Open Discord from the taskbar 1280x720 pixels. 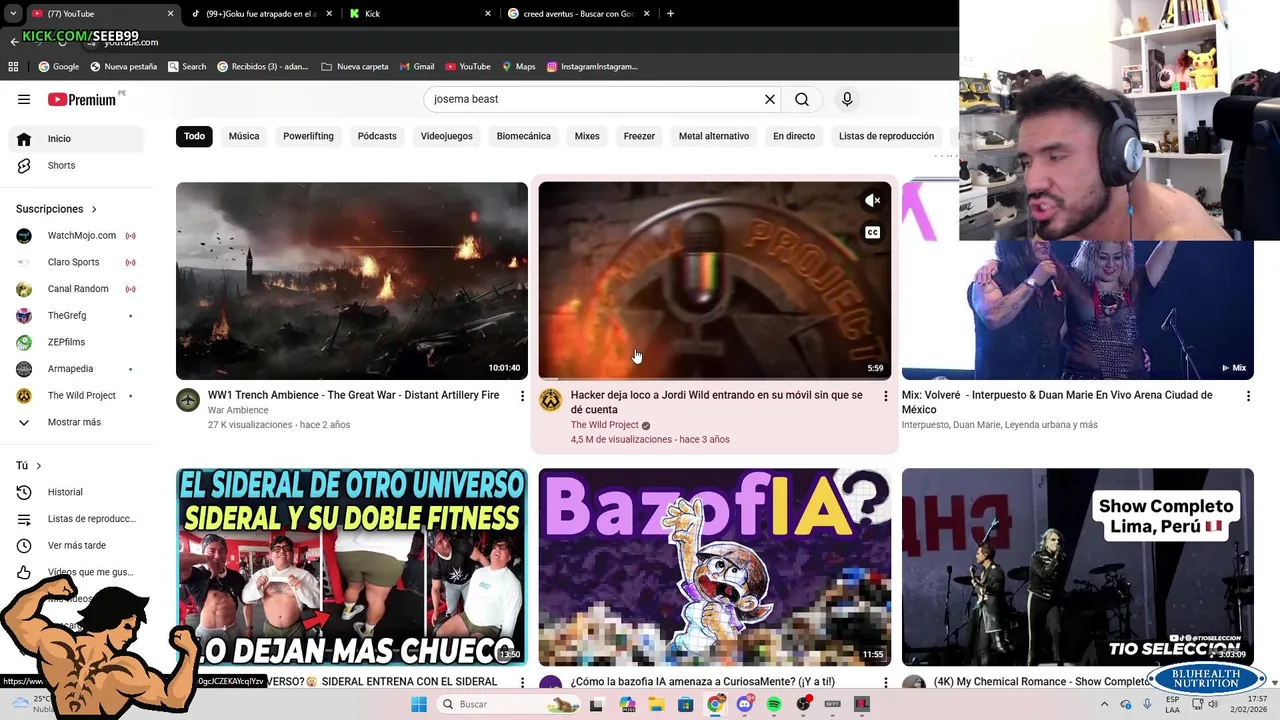744,704
